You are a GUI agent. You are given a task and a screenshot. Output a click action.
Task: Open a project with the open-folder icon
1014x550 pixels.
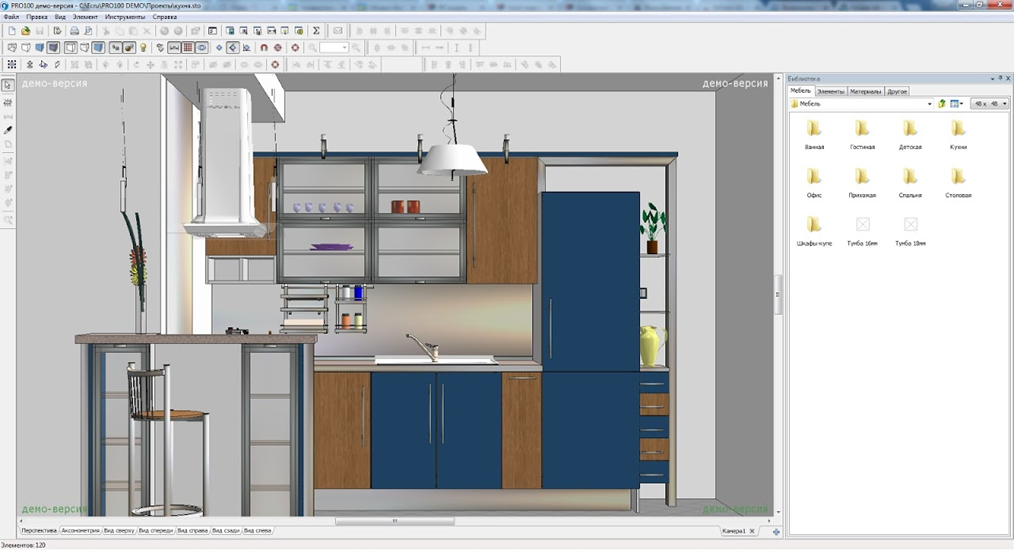point(25,30)
